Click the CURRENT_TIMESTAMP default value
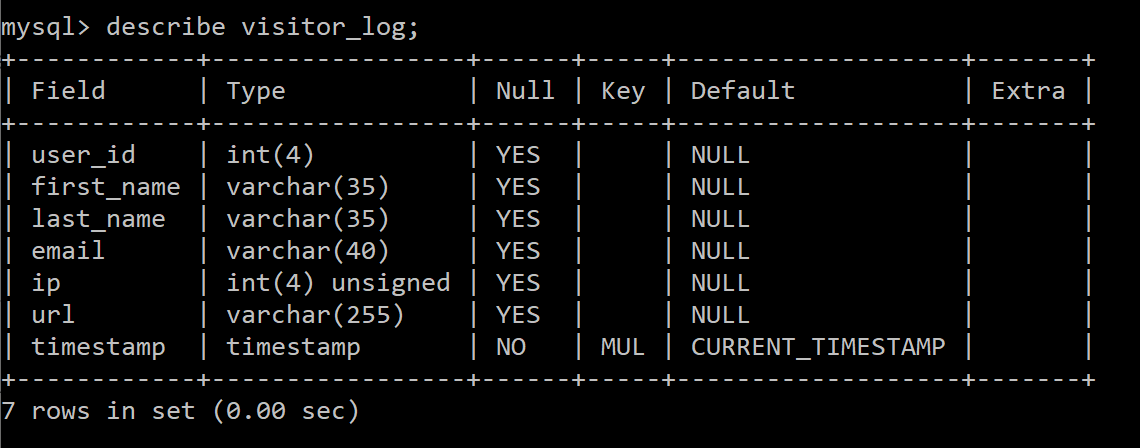The width and height of the screenshot is (1140, 448). point(818,347)
